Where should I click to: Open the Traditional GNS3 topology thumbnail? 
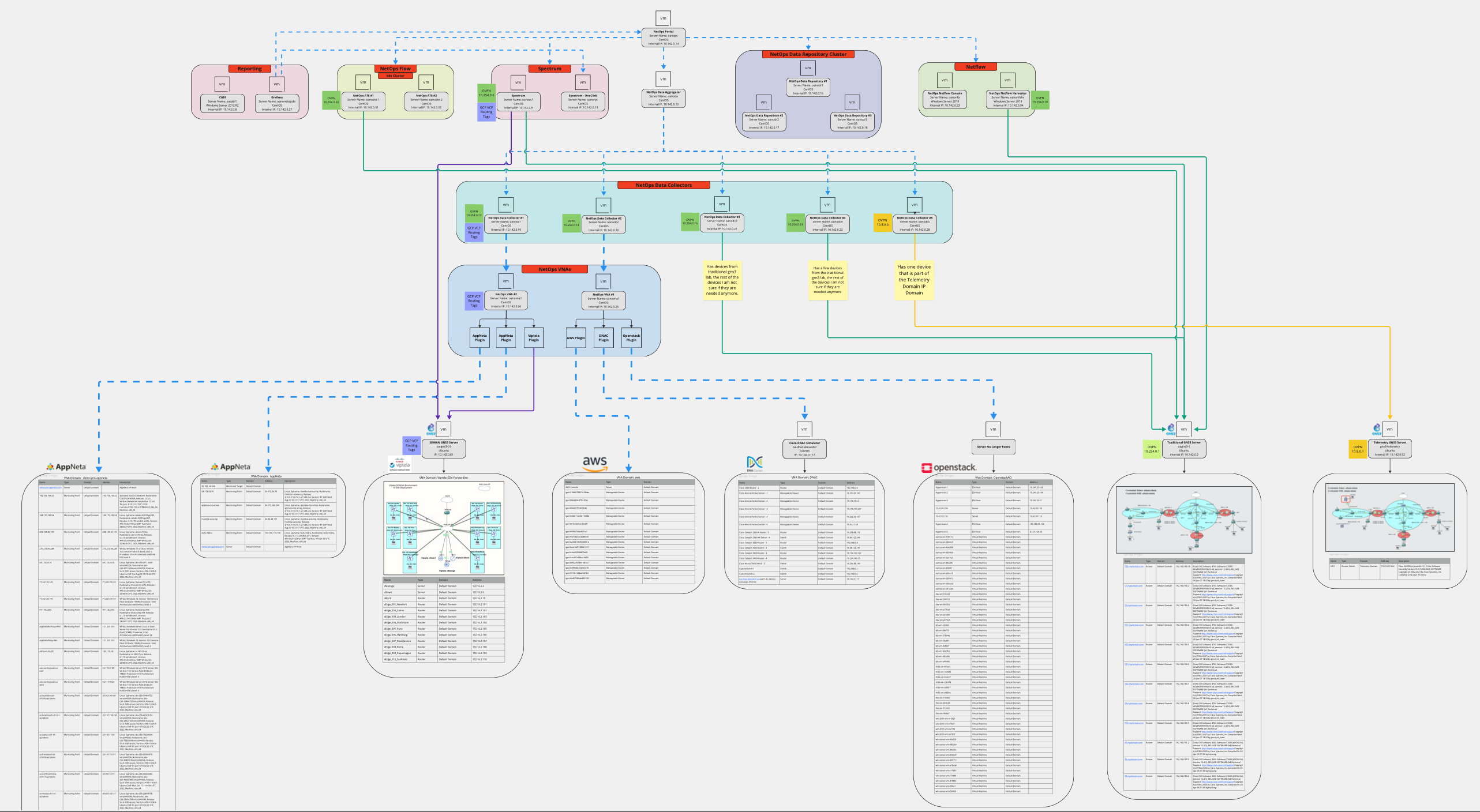point(1184,520)
